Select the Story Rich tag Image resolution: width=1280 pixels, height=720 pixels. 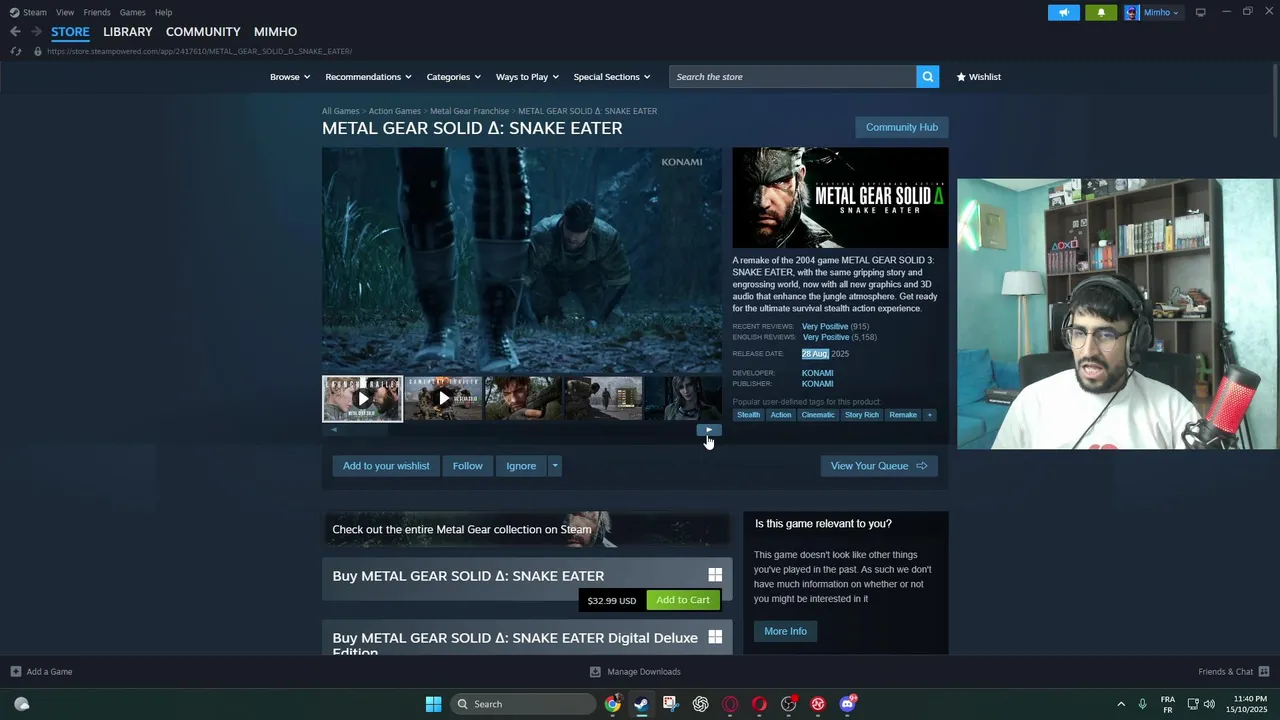(861, 415)
